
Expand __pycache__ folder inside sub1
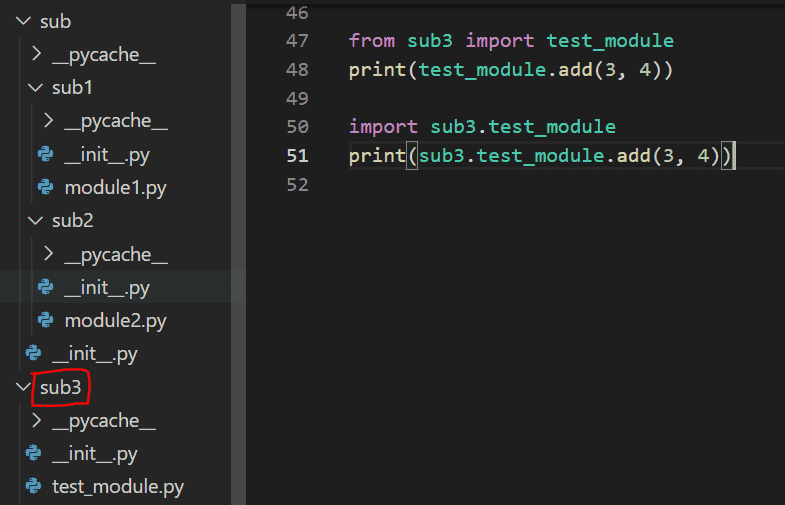pyautogui.click(x=48, y=121)
